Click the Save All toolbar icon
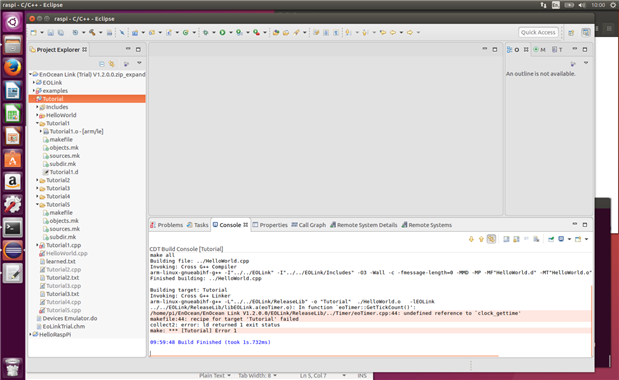 pyautogui.click(x=60, y=33)
